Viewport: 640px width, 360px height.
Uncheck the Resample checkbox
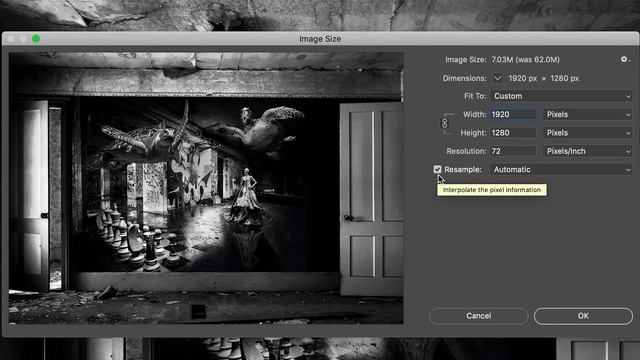[x=437, y=169]
